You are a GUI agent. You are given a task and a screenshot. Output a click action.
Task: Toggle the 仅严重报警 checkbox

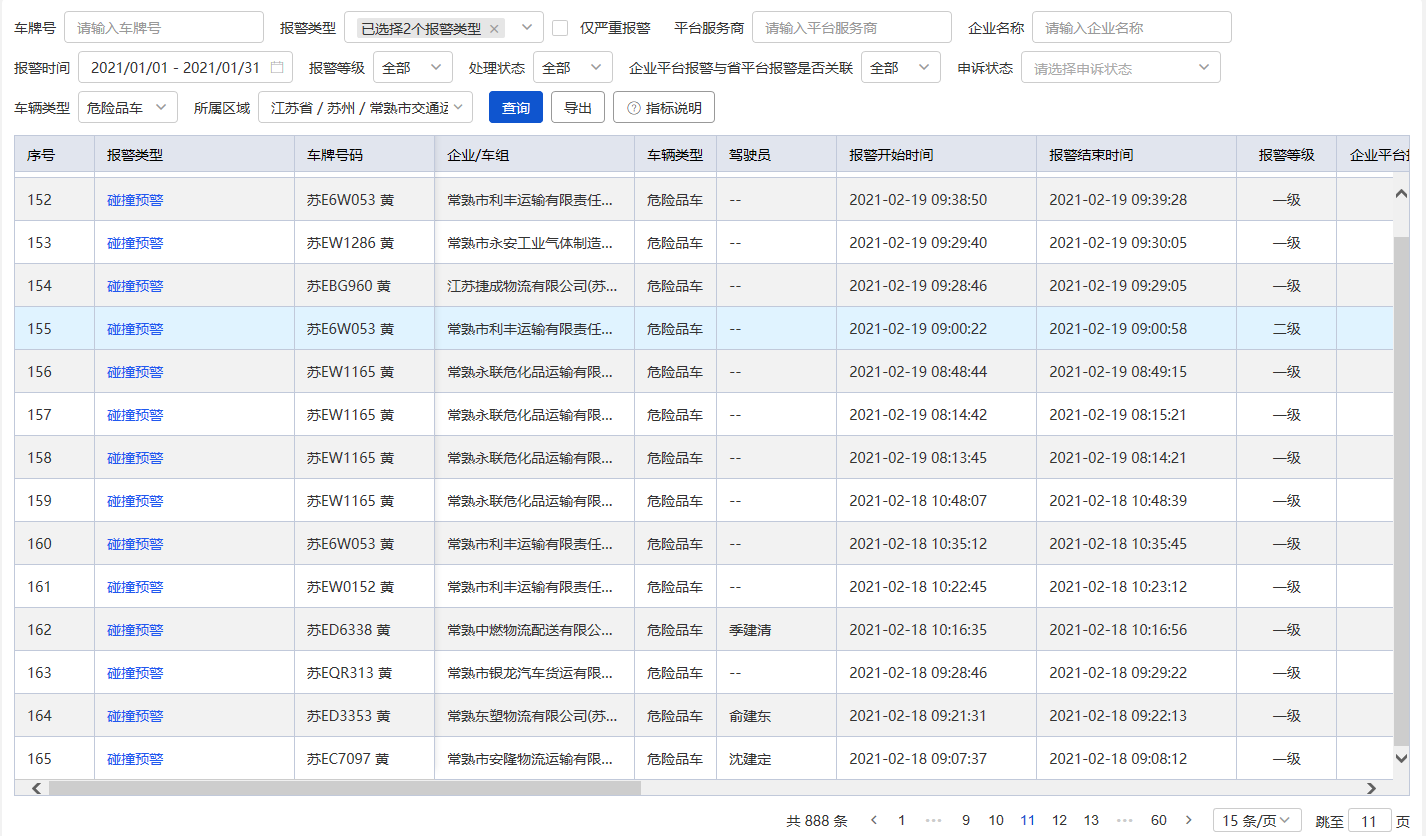pos(560,28)
